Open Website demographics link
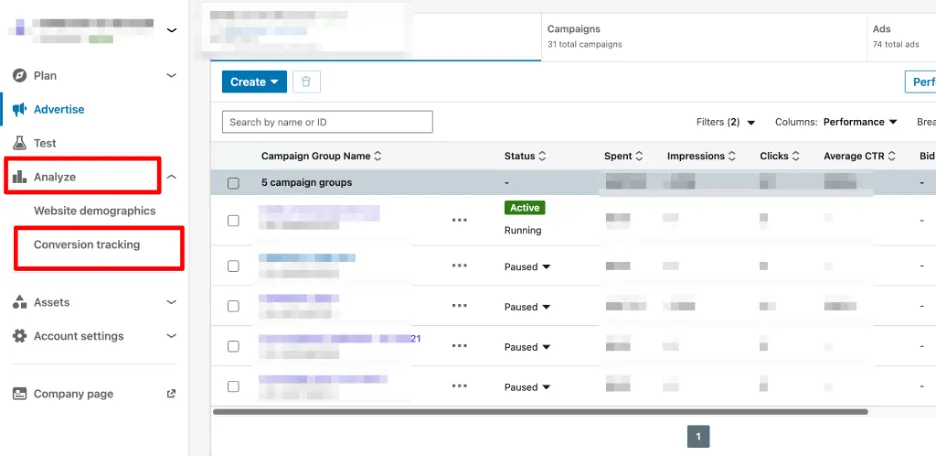This screenshot has width=936, height=456. click(x=95, y=211)
